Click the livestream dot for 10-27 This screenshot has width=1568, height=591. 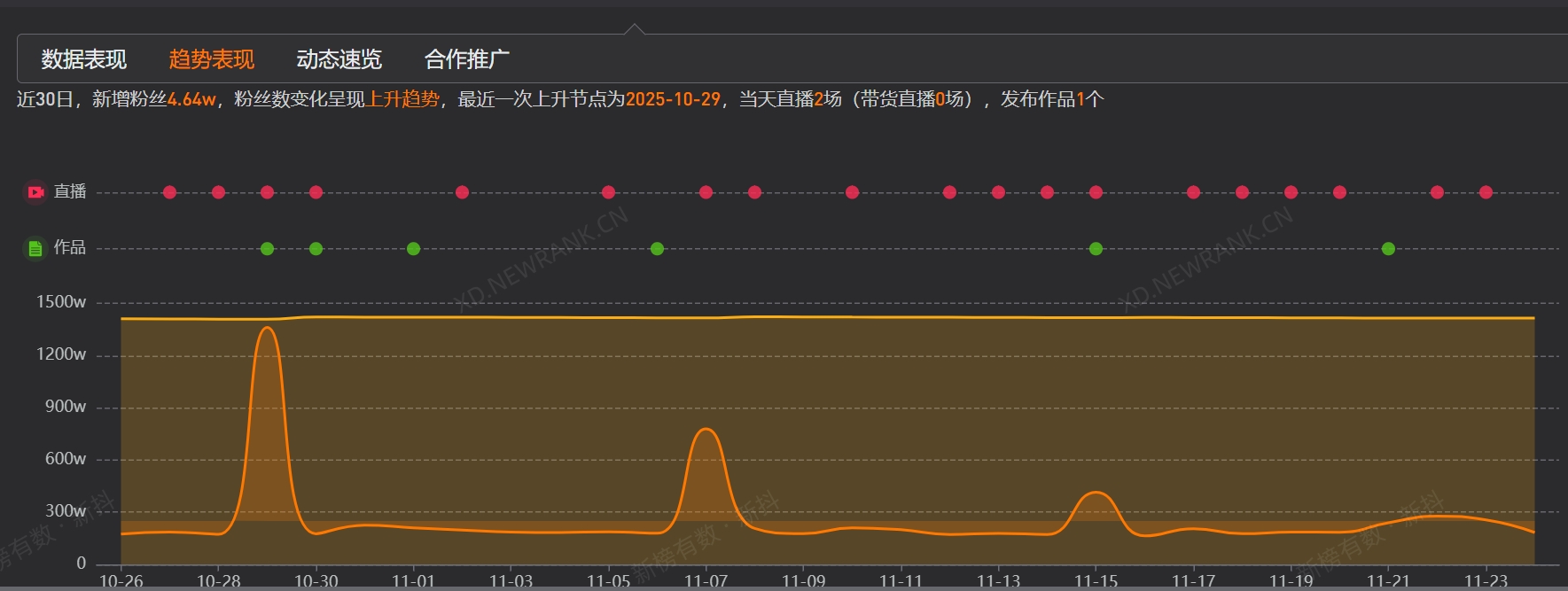(x=169, y=192)
